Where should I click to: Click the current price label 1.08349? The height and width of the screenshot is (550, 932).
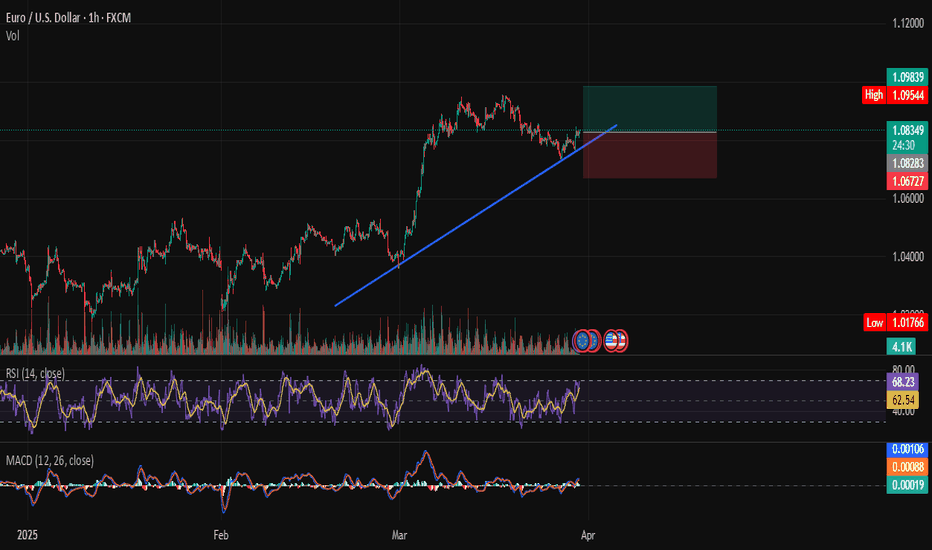click(x=907, y=130)
